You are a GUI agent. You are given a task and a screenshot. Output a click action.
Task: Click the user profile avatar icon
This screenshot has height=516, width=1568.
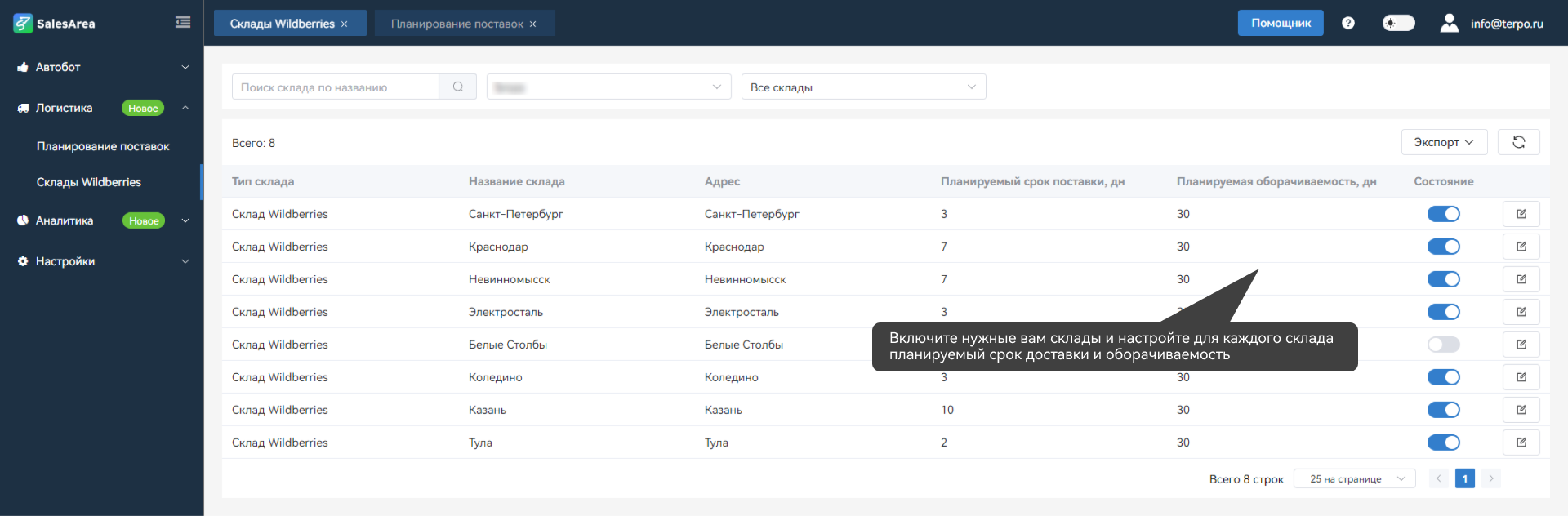[1449, 23]
